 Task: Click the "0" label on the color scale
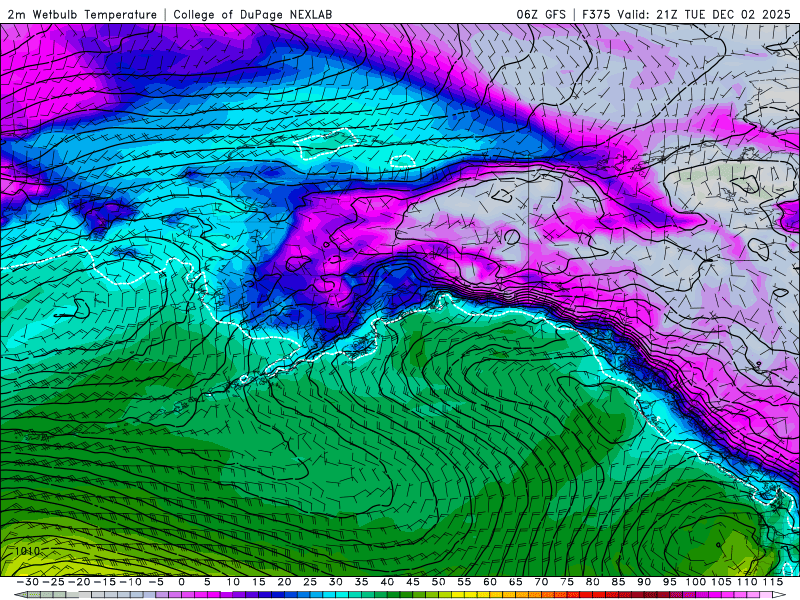click(182, 582)
